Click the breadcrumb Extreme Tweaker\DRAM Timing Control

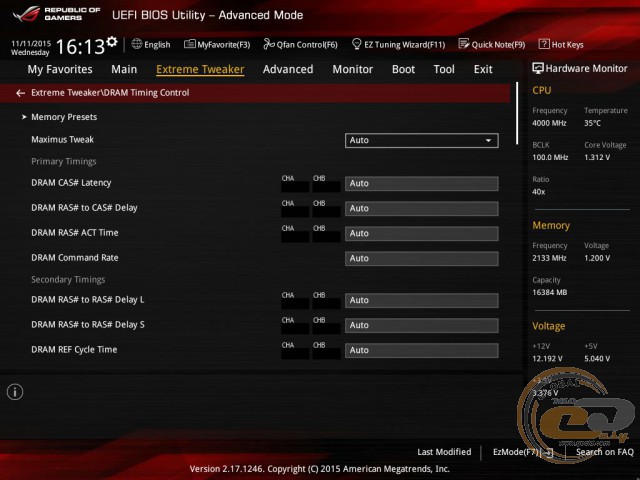[110, 93]
